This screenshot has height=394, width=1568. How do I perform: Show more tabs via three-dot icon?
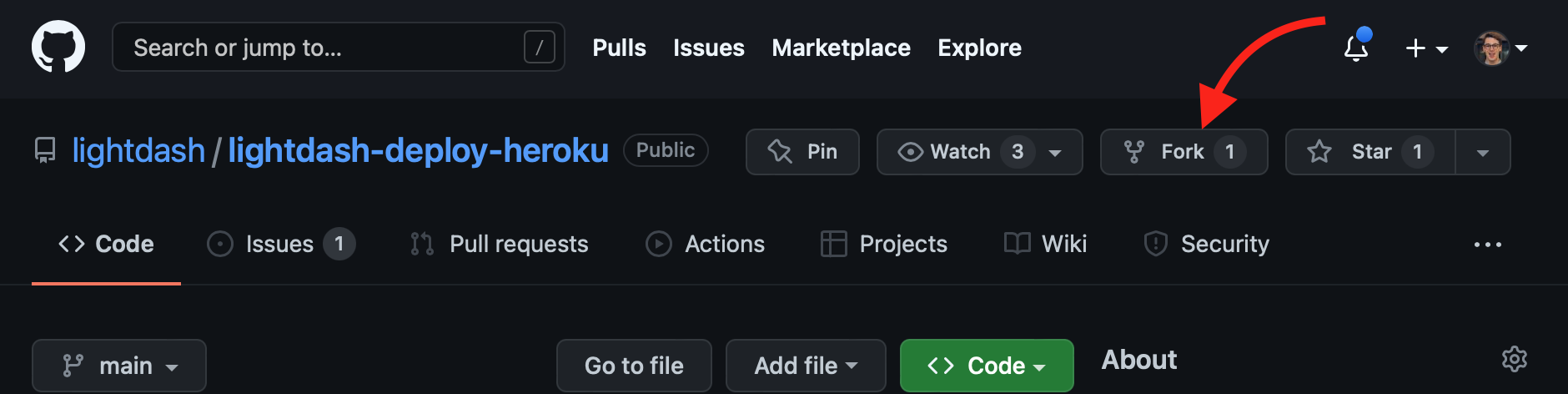(x=1487, y=245)
